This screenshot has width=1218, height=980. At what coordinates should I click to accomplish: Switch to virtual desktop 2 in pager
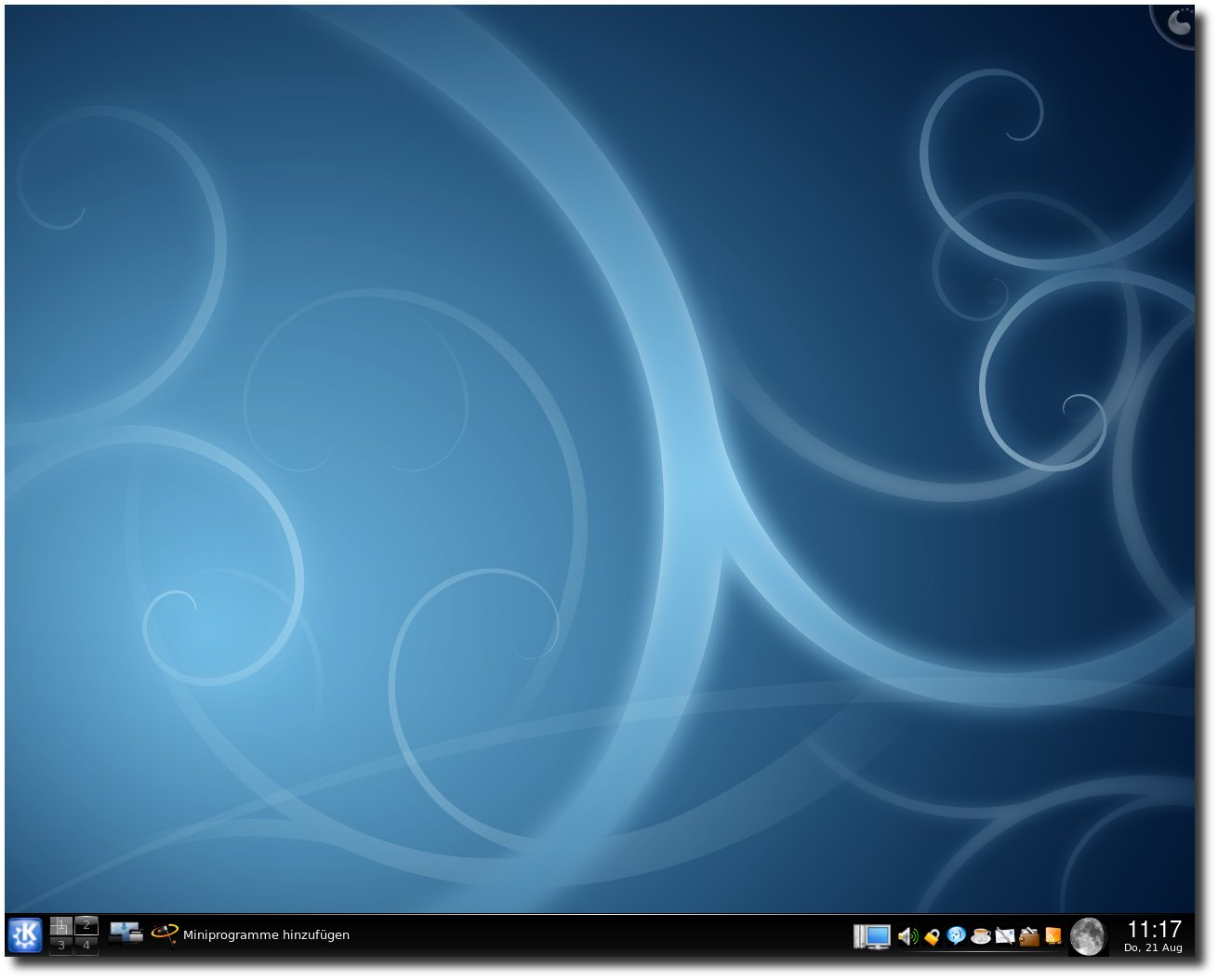click(86, 925)
